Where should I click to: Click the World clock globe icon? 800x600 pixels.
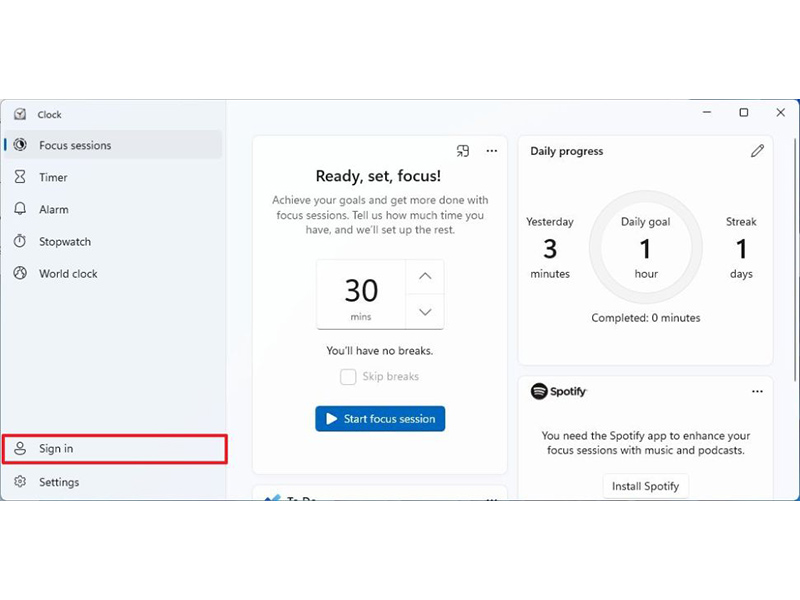point(20,273)
